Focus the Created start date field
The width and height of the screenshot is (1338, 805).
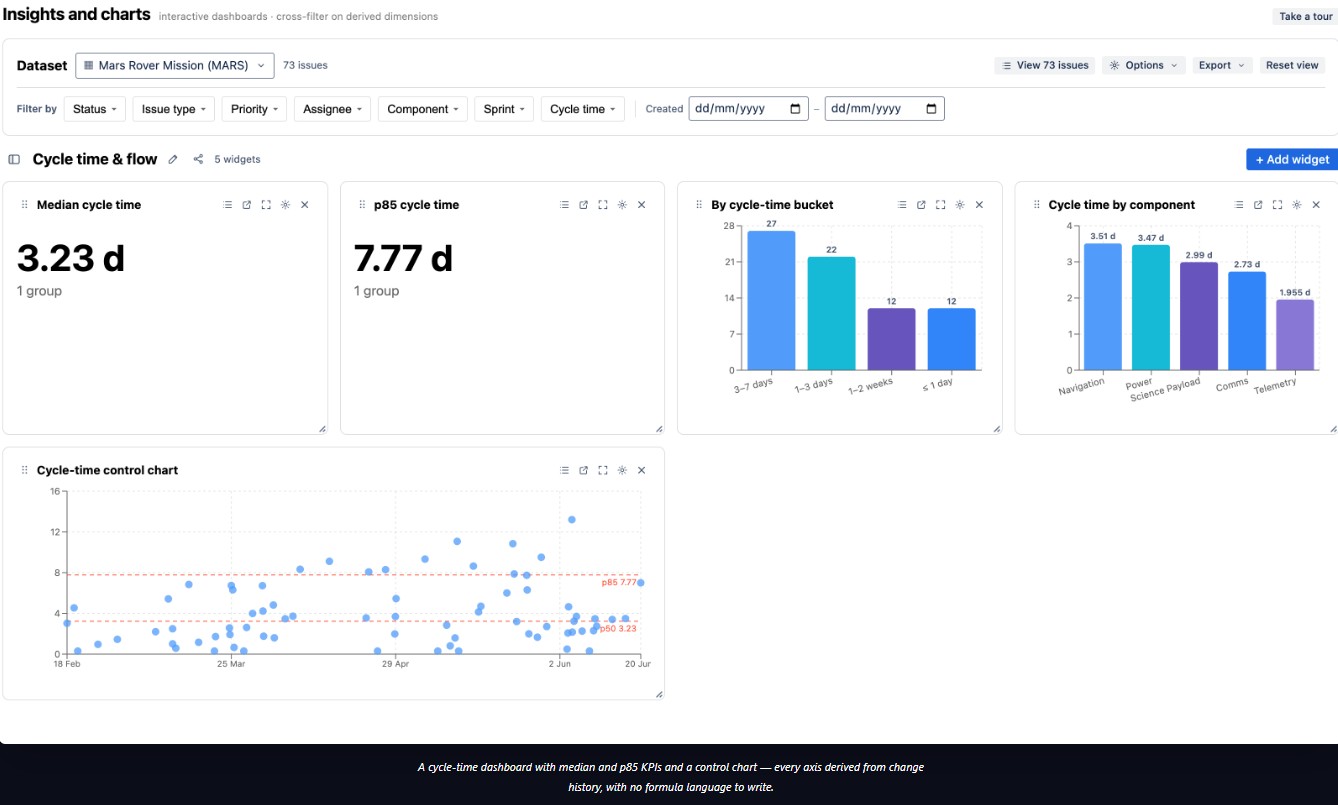coord(749,109)
